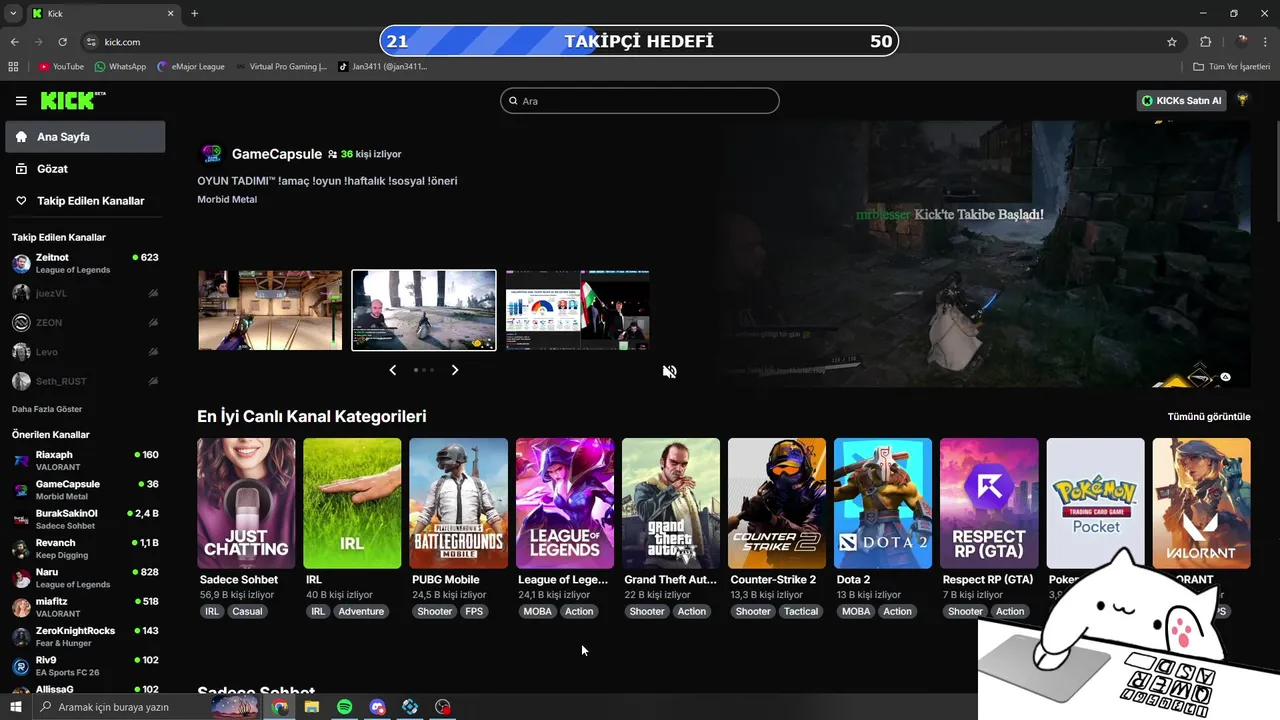This screenshot has width=1280, height=720.
Task: Go to previous featured stream
Action: coord(392,370)
